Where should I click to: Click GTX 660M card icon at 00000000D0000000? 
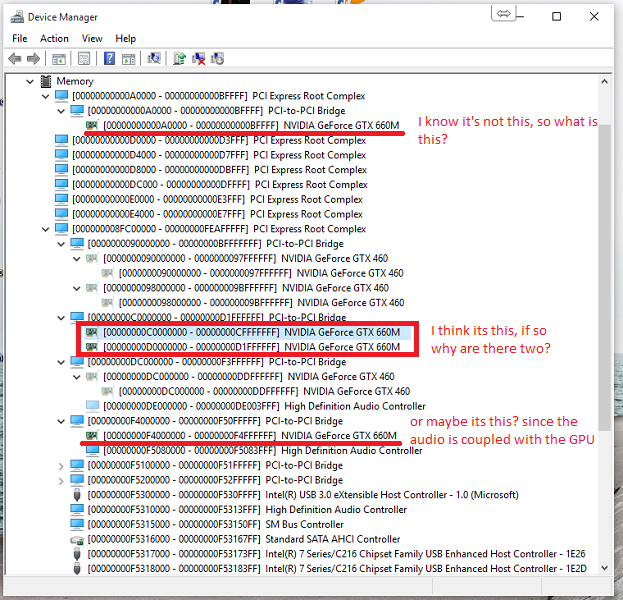click(x=92, y=347)
